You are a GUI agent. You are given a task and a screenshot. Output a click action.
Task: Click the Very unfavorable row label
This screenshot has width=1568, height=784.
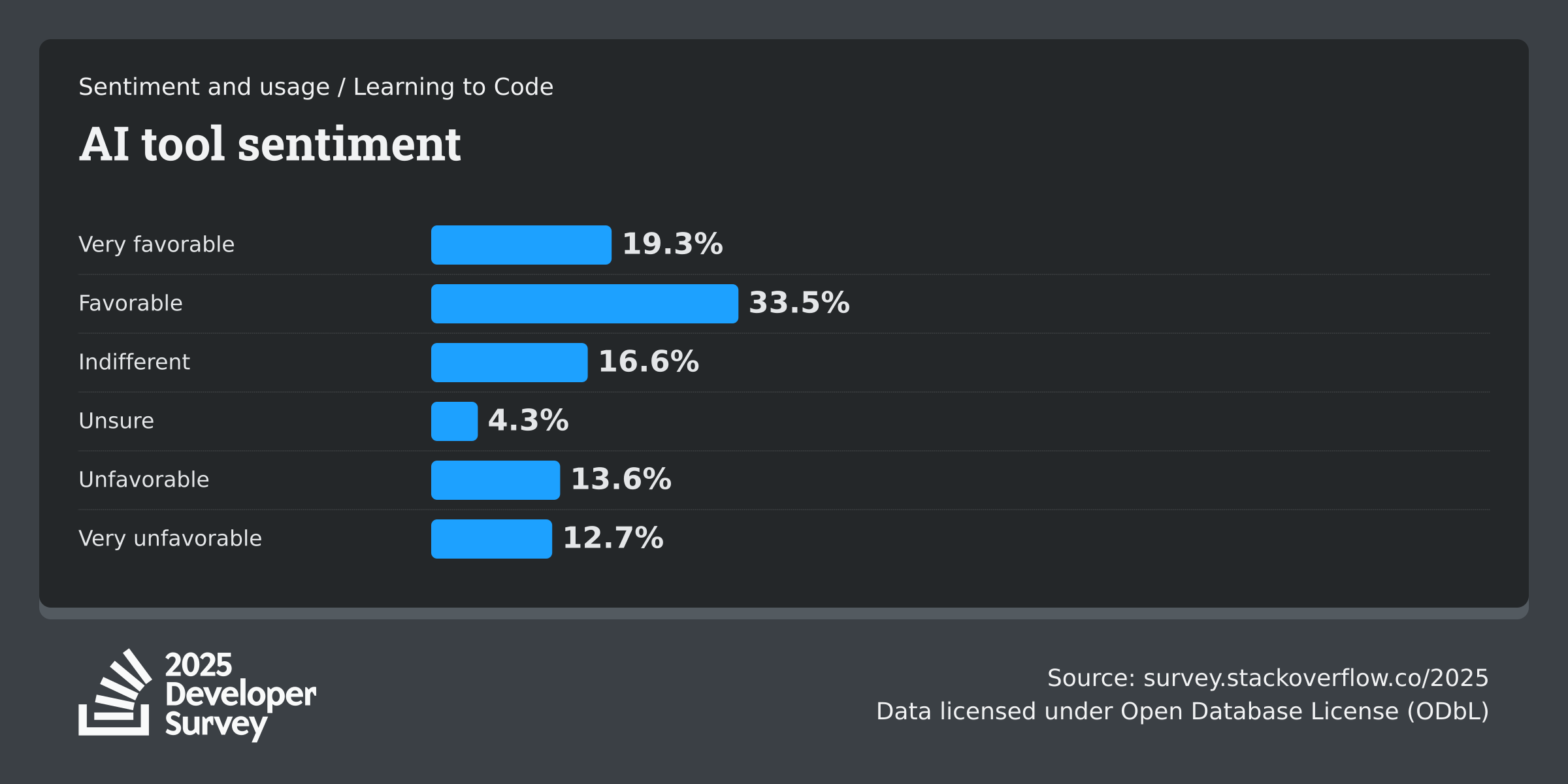click(170, 538)
